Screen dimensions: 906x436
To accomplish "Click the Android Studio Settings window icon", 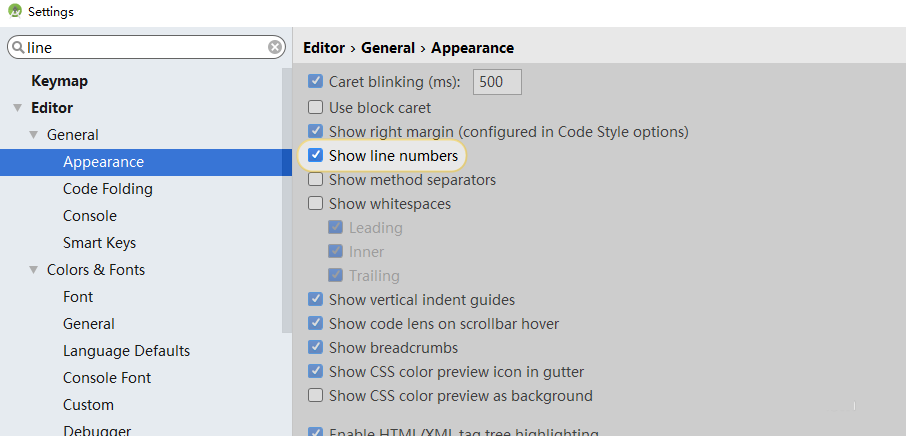I will (14, 12).
